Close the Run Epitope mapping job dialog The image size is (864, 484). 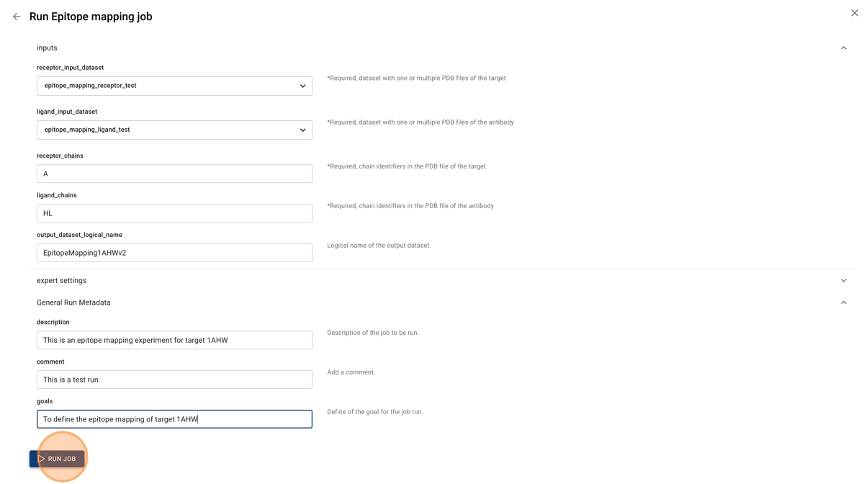point(853,12)
